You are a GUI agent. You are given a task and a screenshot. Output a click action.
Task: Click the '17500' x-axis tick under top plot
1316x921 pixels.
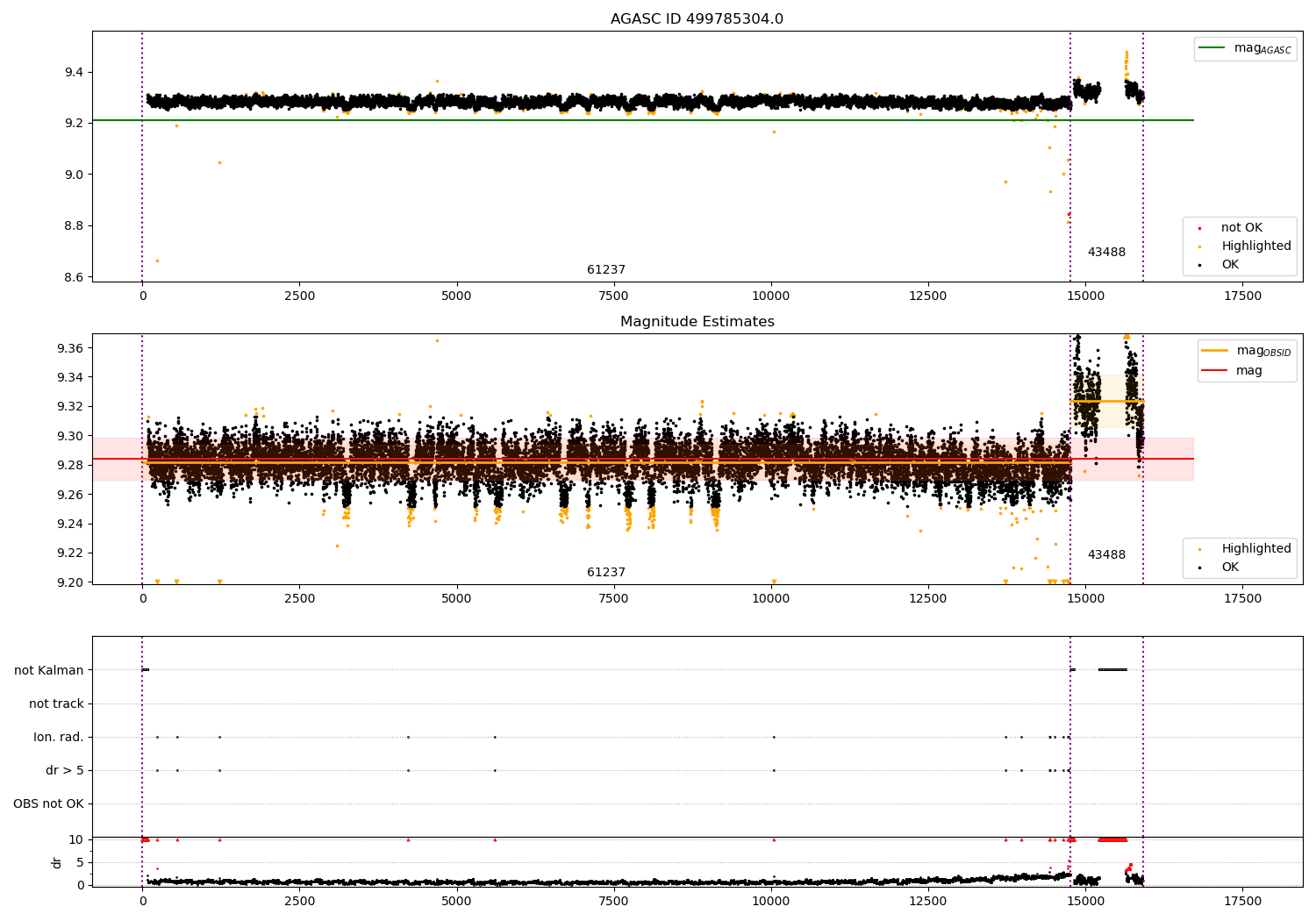coord(1242,296)
